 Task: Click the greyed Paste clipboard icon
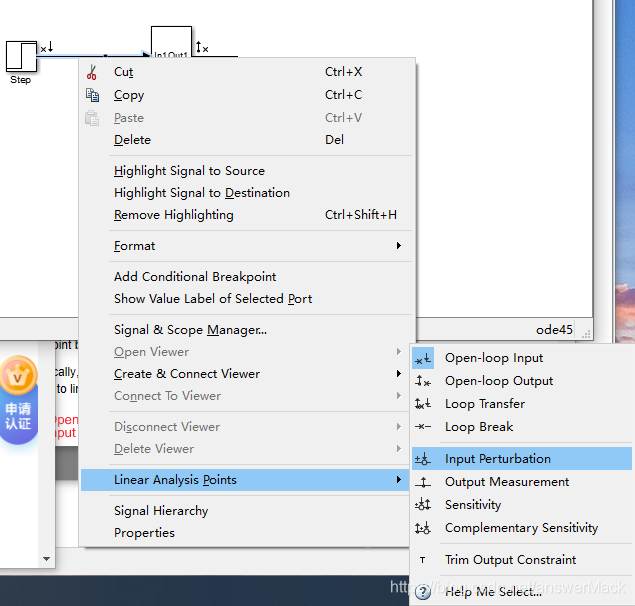(92, 118)
